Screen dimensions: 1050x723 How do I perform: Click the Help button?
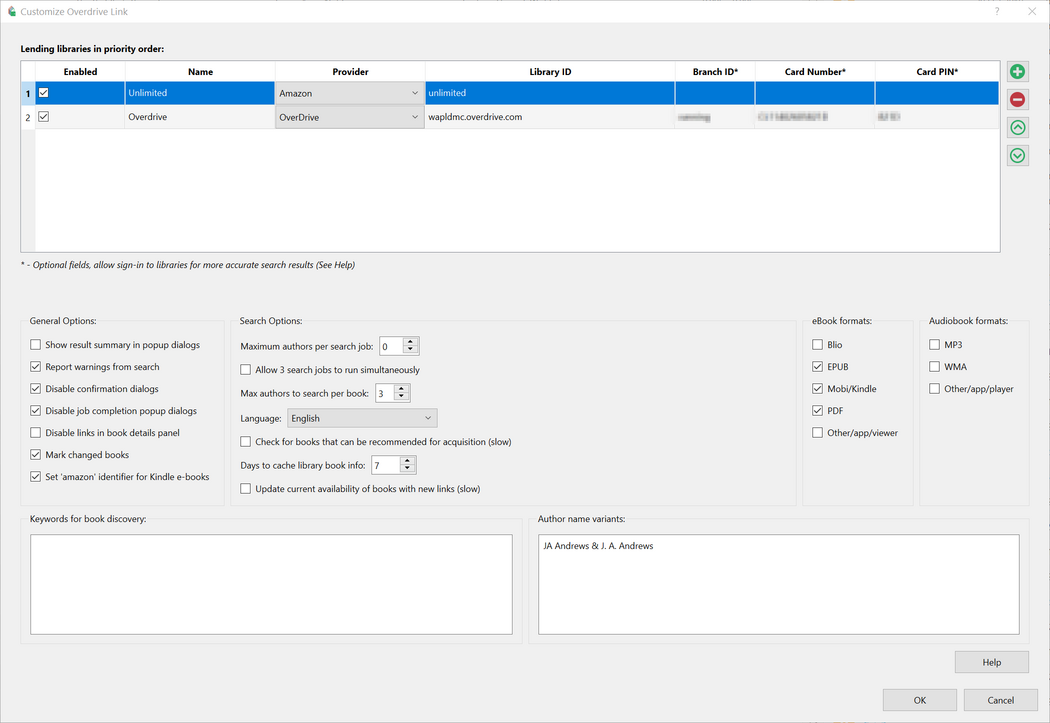[992, 662]
